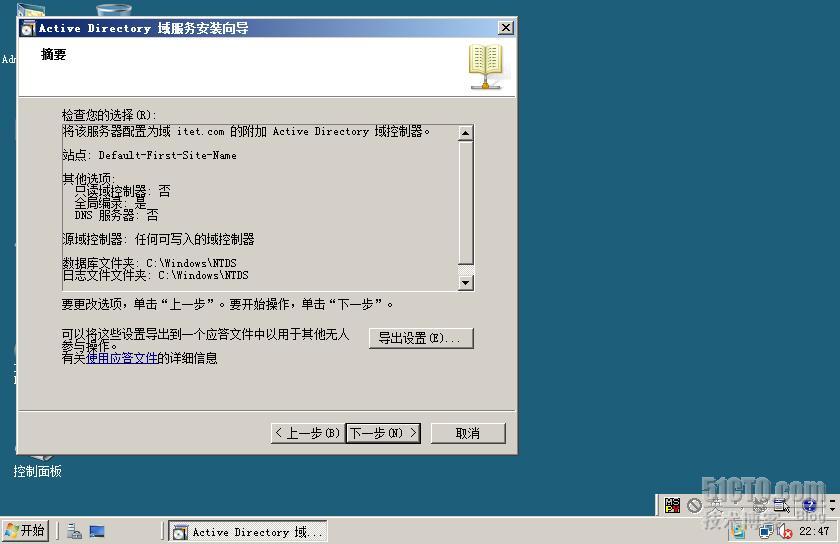Cancel the wizard with 取消 button
840x544 pixels.
point(468,433)
